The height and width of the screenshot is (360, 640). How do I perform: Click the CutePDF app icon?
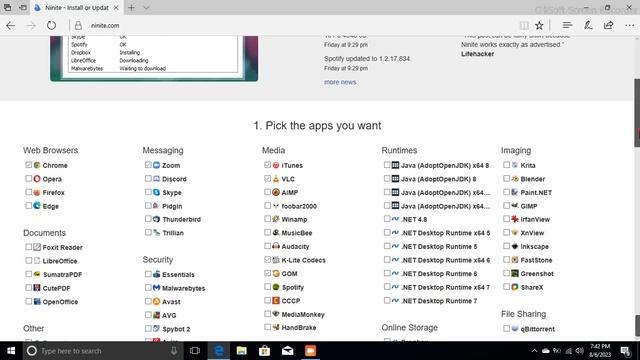[x=37, y=288]
